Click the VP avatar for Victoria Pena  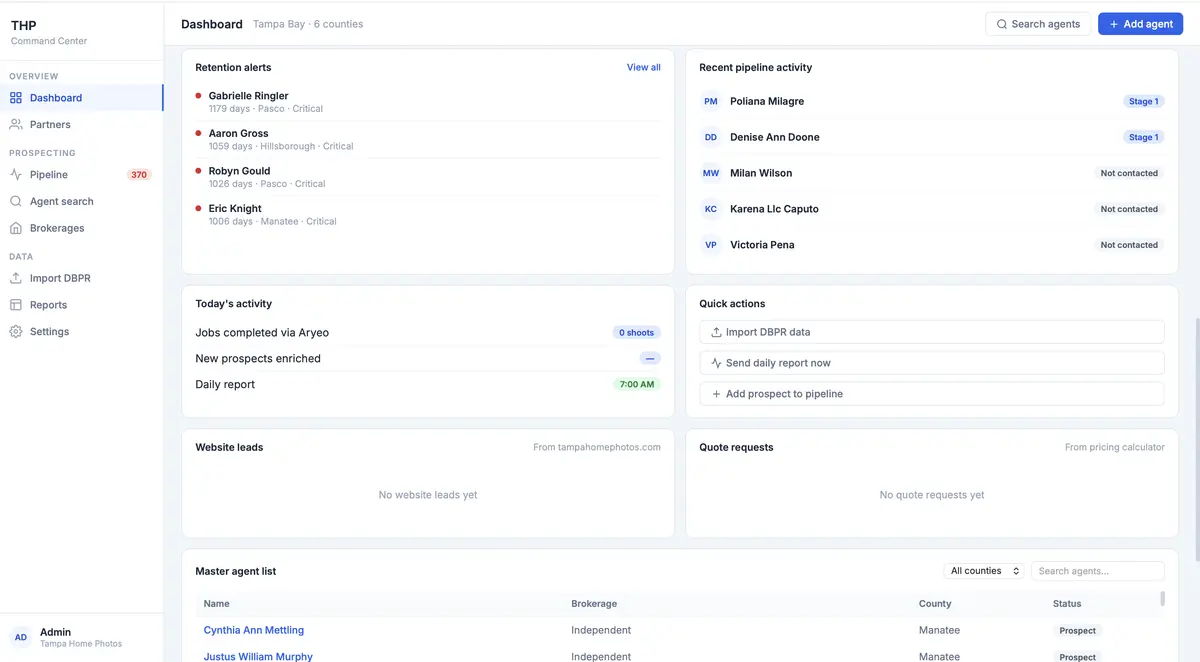711,245
